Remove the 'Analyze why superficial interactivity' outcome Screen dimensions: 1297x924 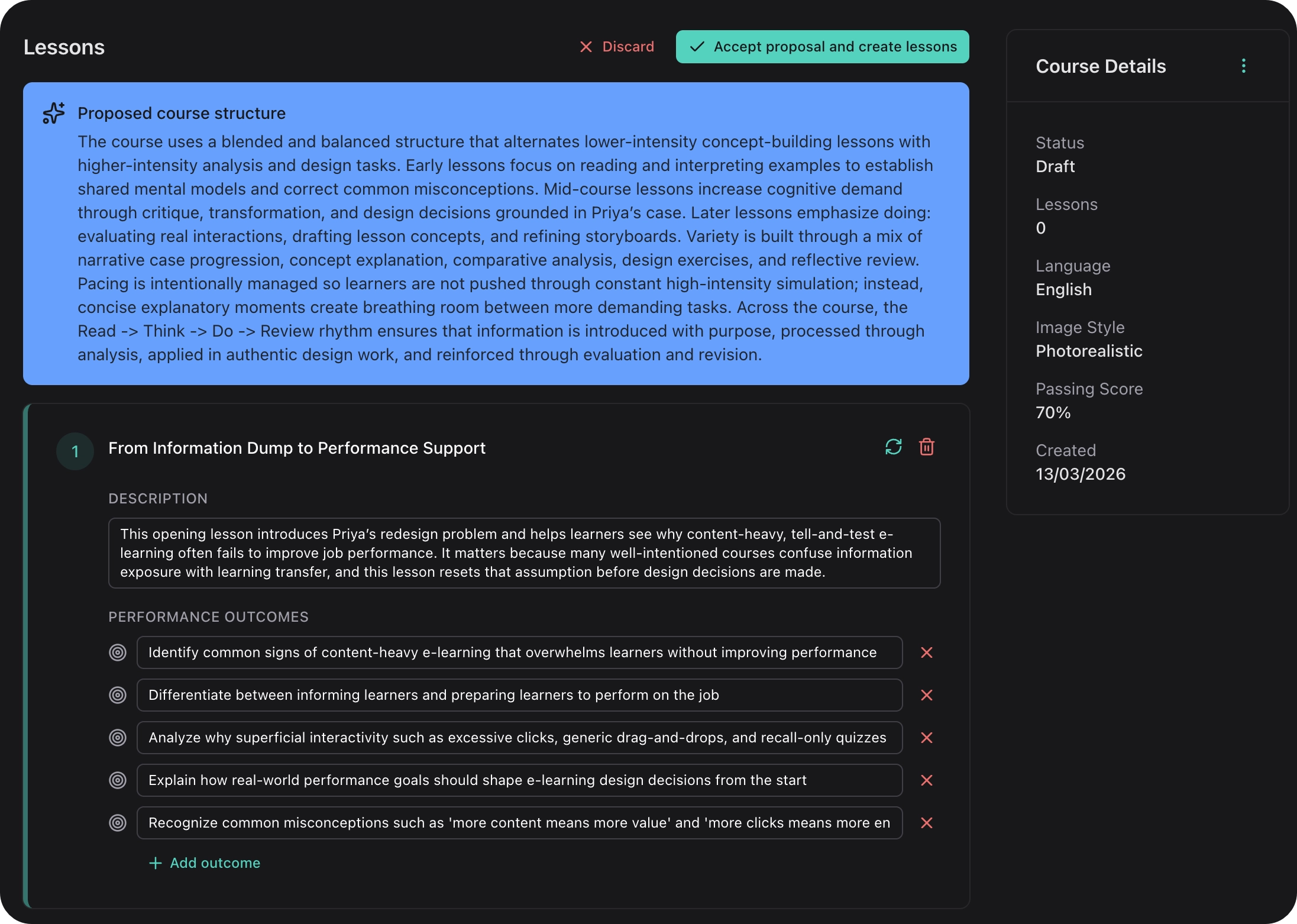click(x=927, y=738)
